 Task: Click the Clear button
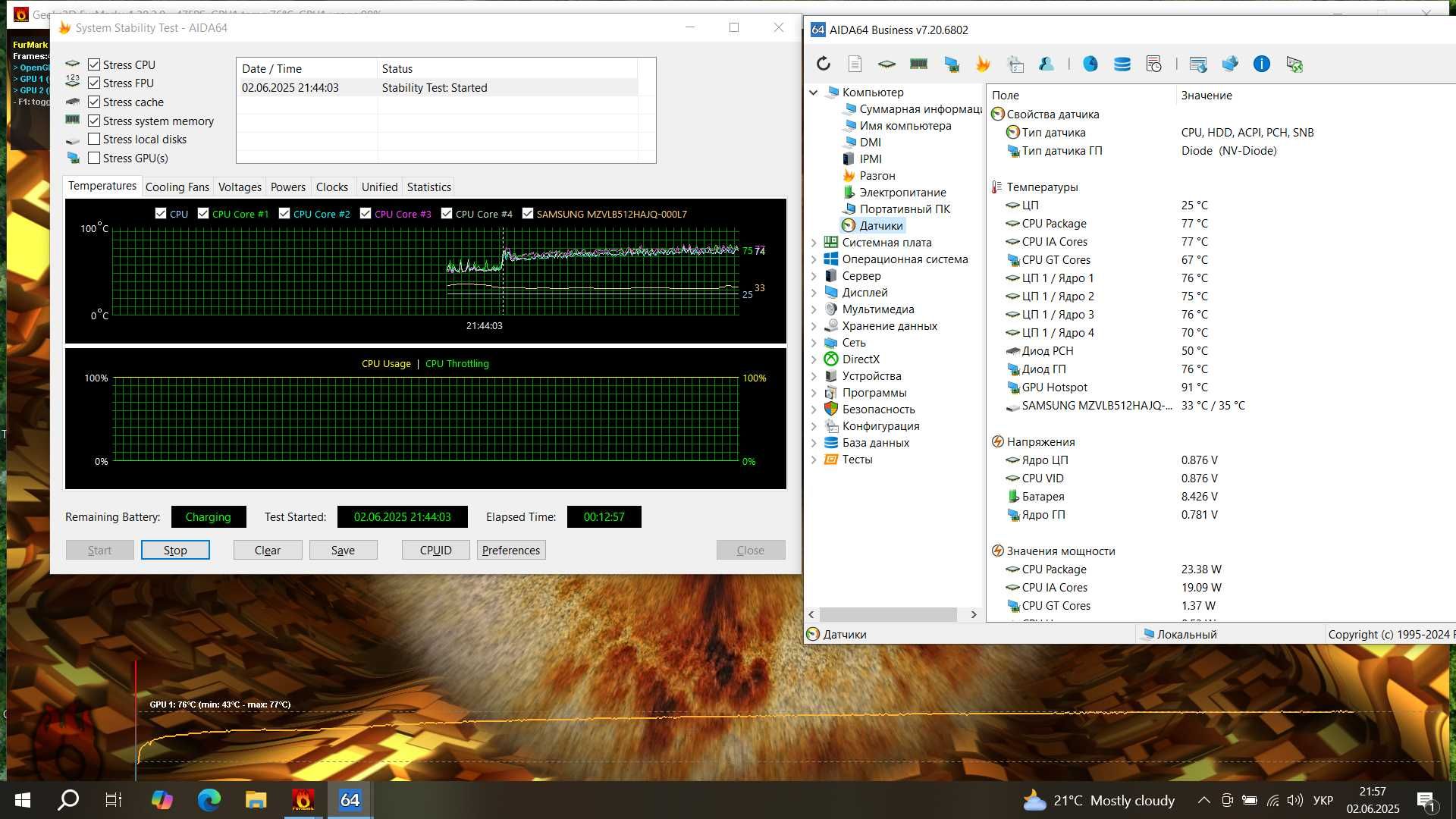pyautogui.click(x=268, y=551)
